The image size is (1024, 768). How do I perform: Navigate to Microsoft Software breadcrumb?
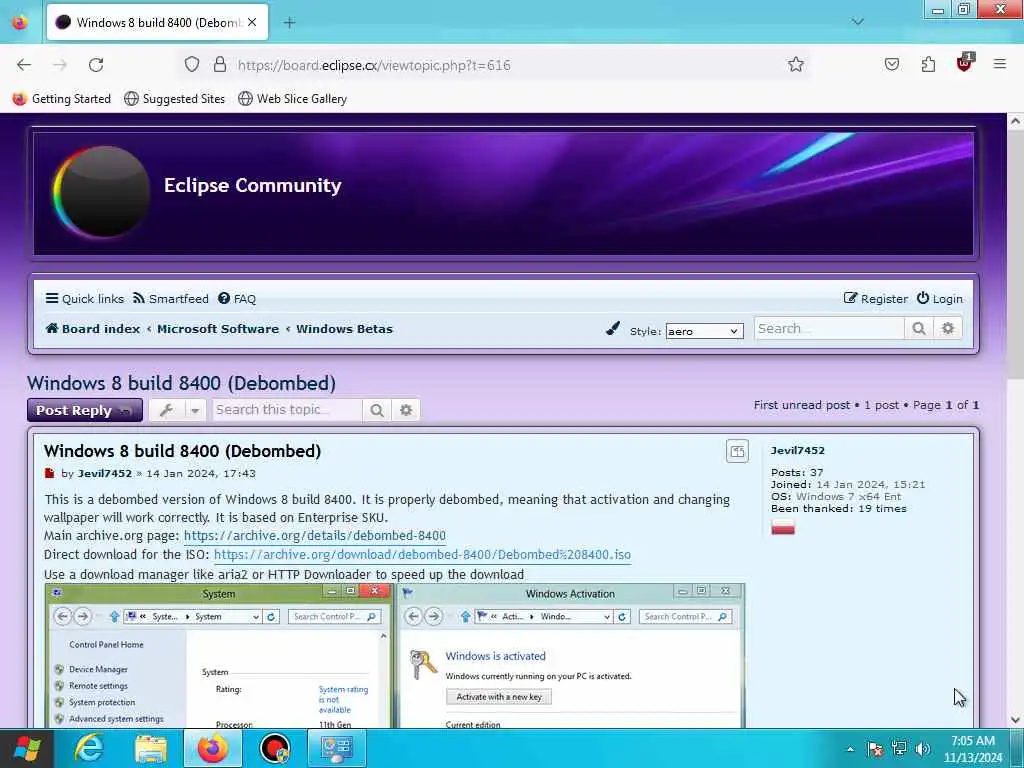(218, 328)
